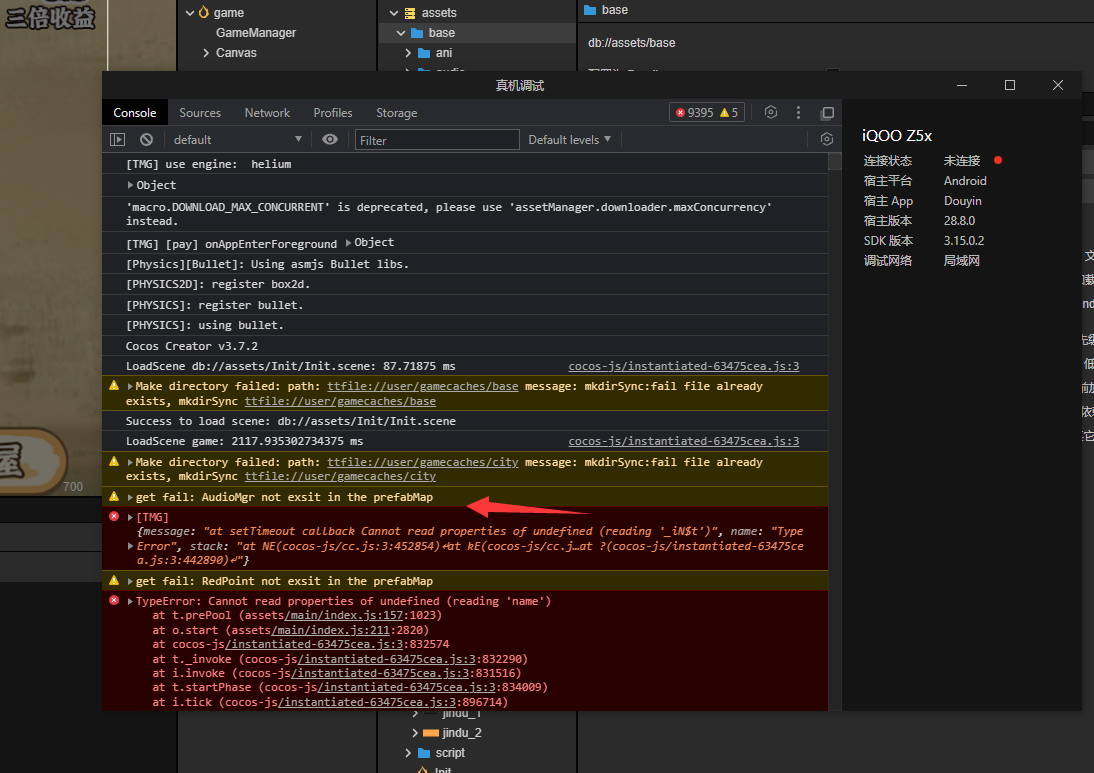Expand the jindu_2 folder

coord(415,733)
